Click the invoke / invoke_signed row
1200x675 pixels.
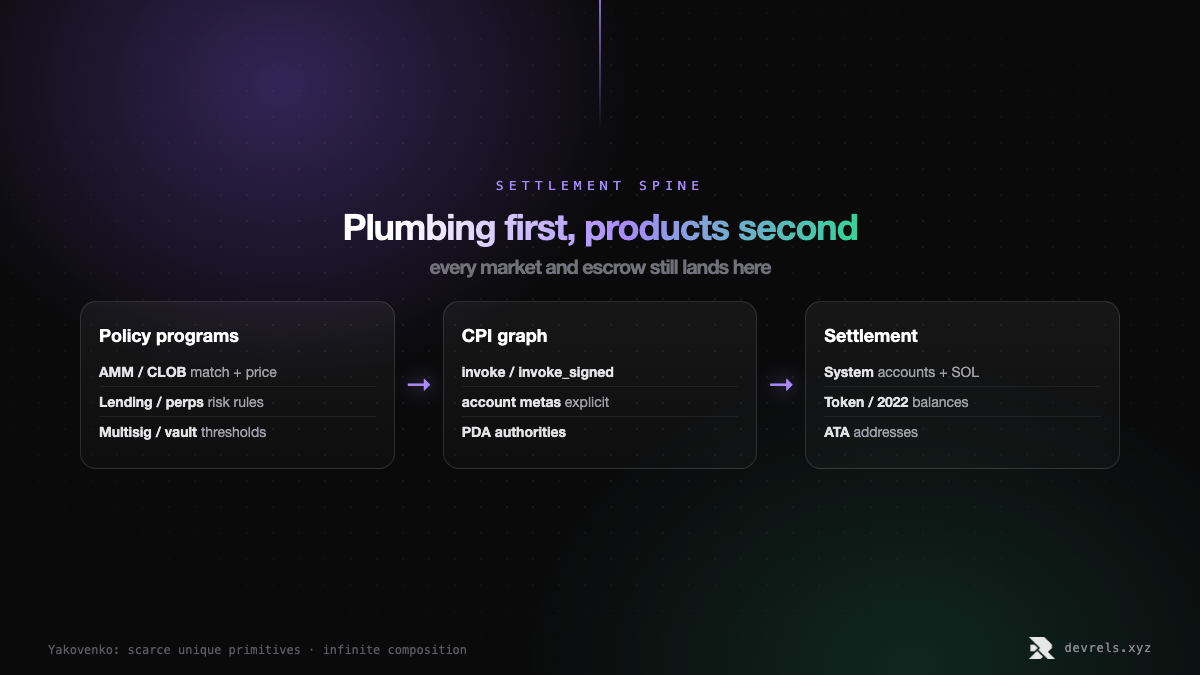point(600,372)
